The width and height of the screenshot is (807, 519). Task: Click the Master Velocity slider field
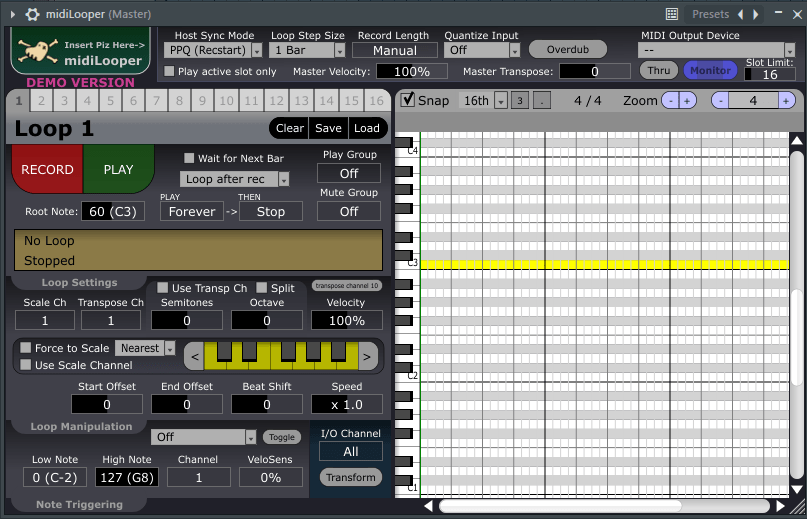click(x=411, y=71)
